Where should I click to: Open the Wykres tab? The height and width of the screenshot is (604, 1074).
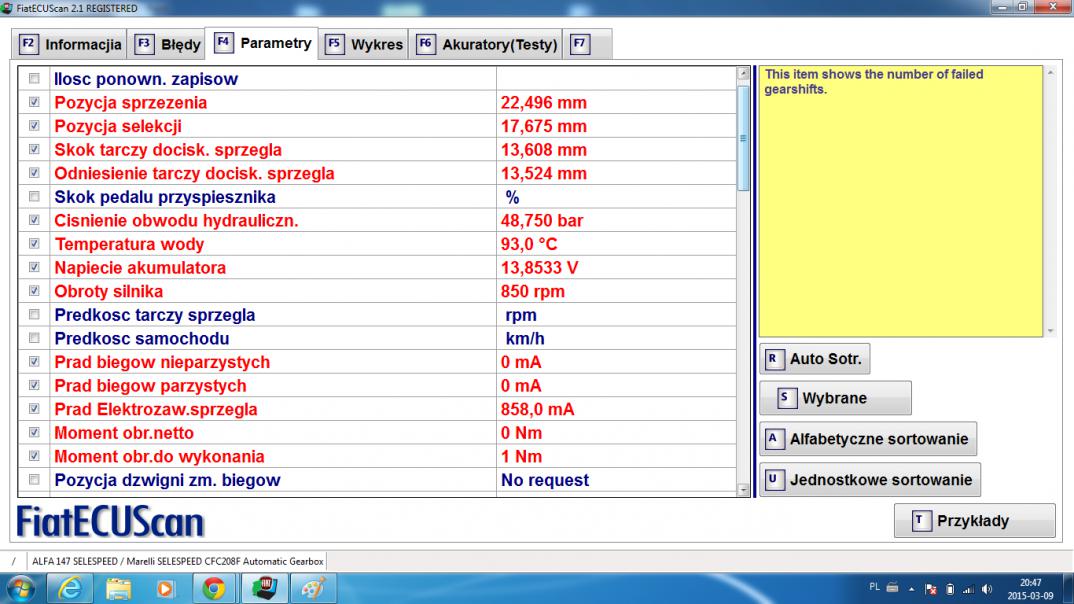coord(365,45)
